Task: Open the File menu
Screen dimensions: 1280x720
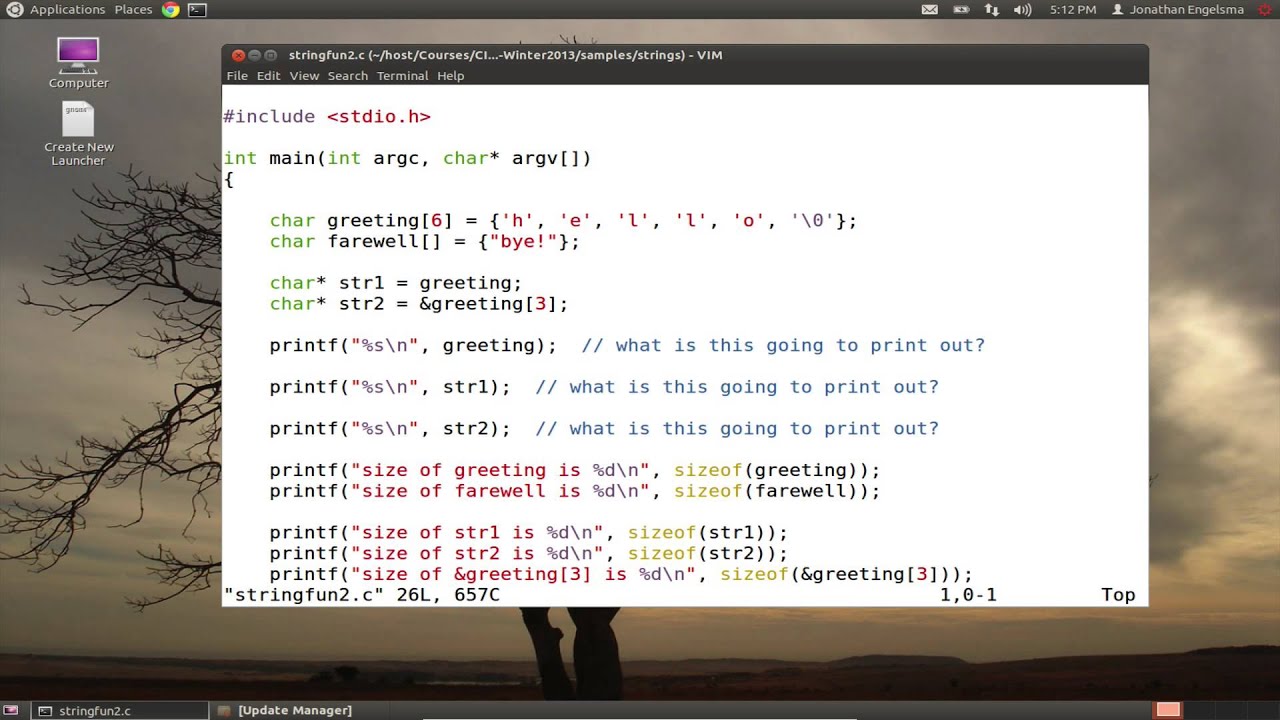Action: (237, 76)
